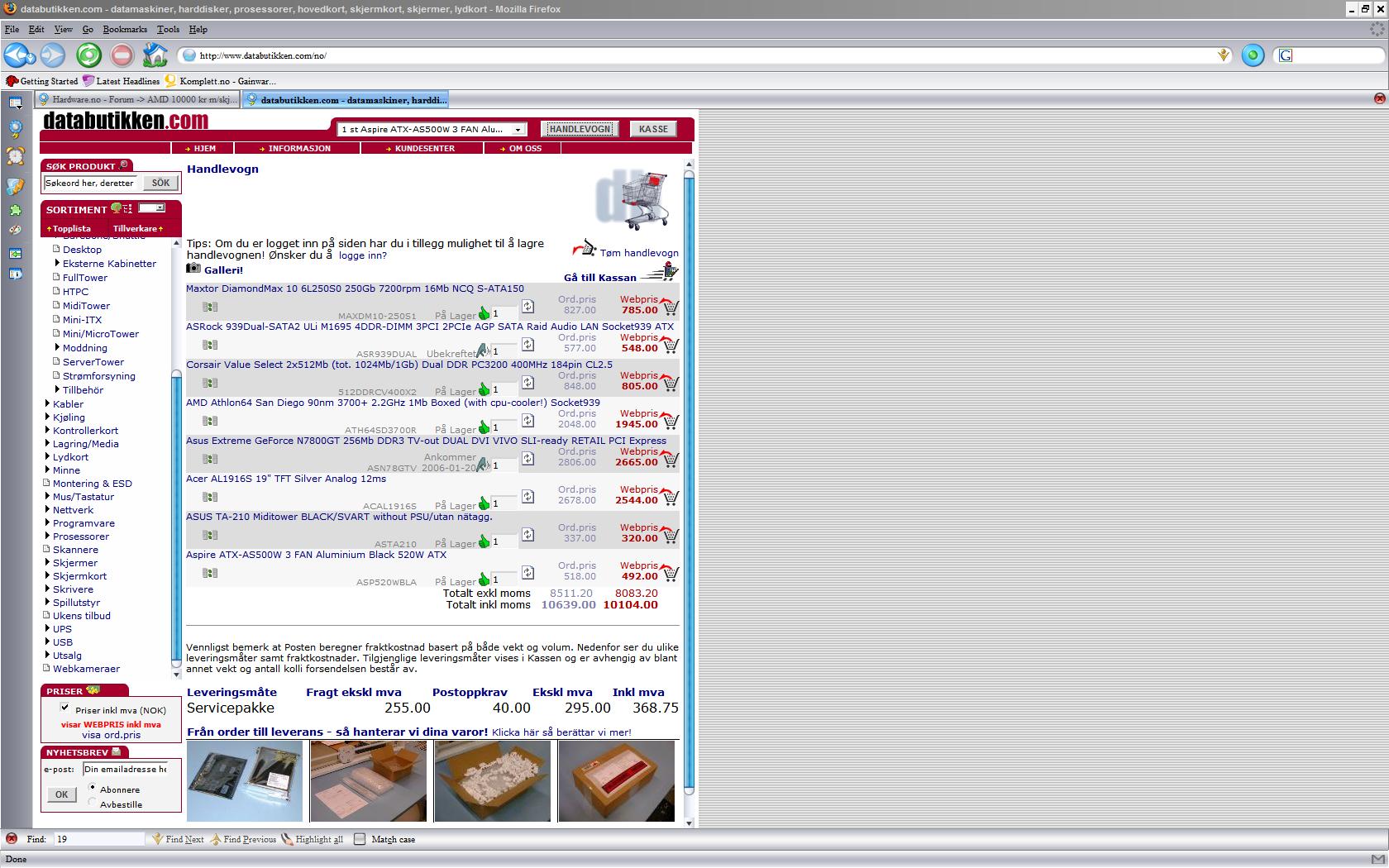Click the SÖK search button
1389x868 pixels.
click(160, 183)
